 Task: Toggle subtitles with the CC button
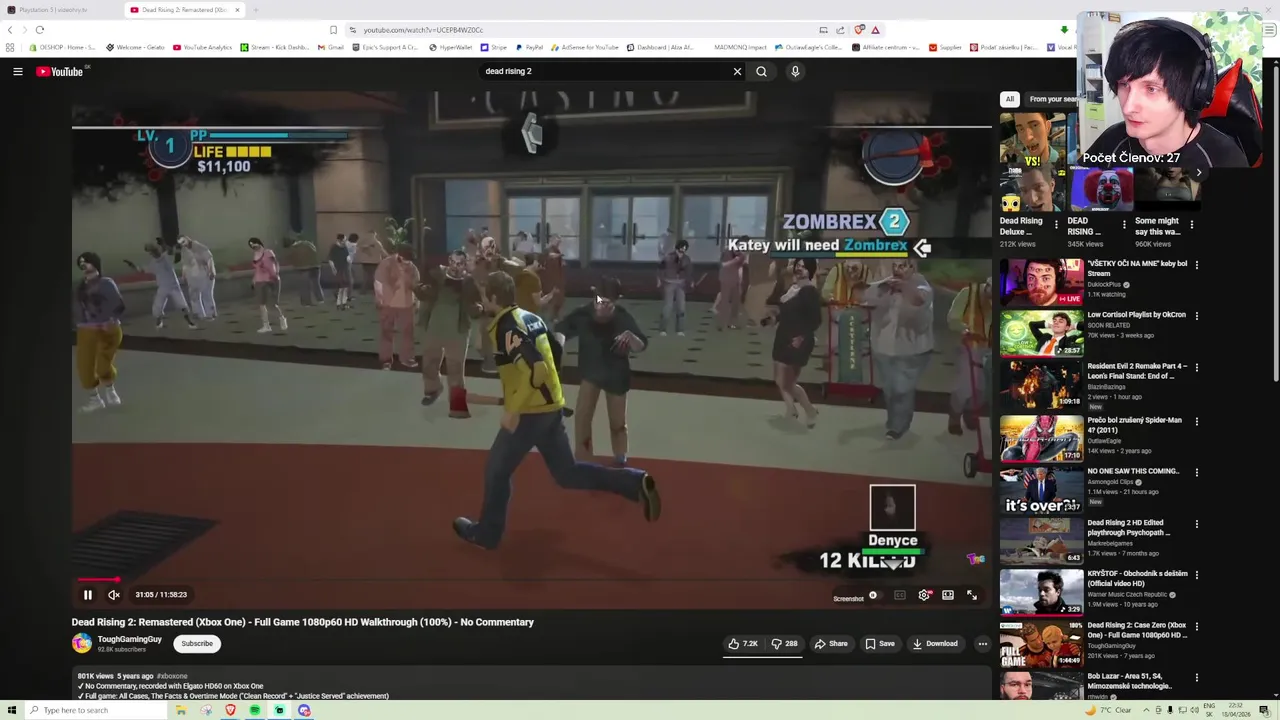coord(900,595)
